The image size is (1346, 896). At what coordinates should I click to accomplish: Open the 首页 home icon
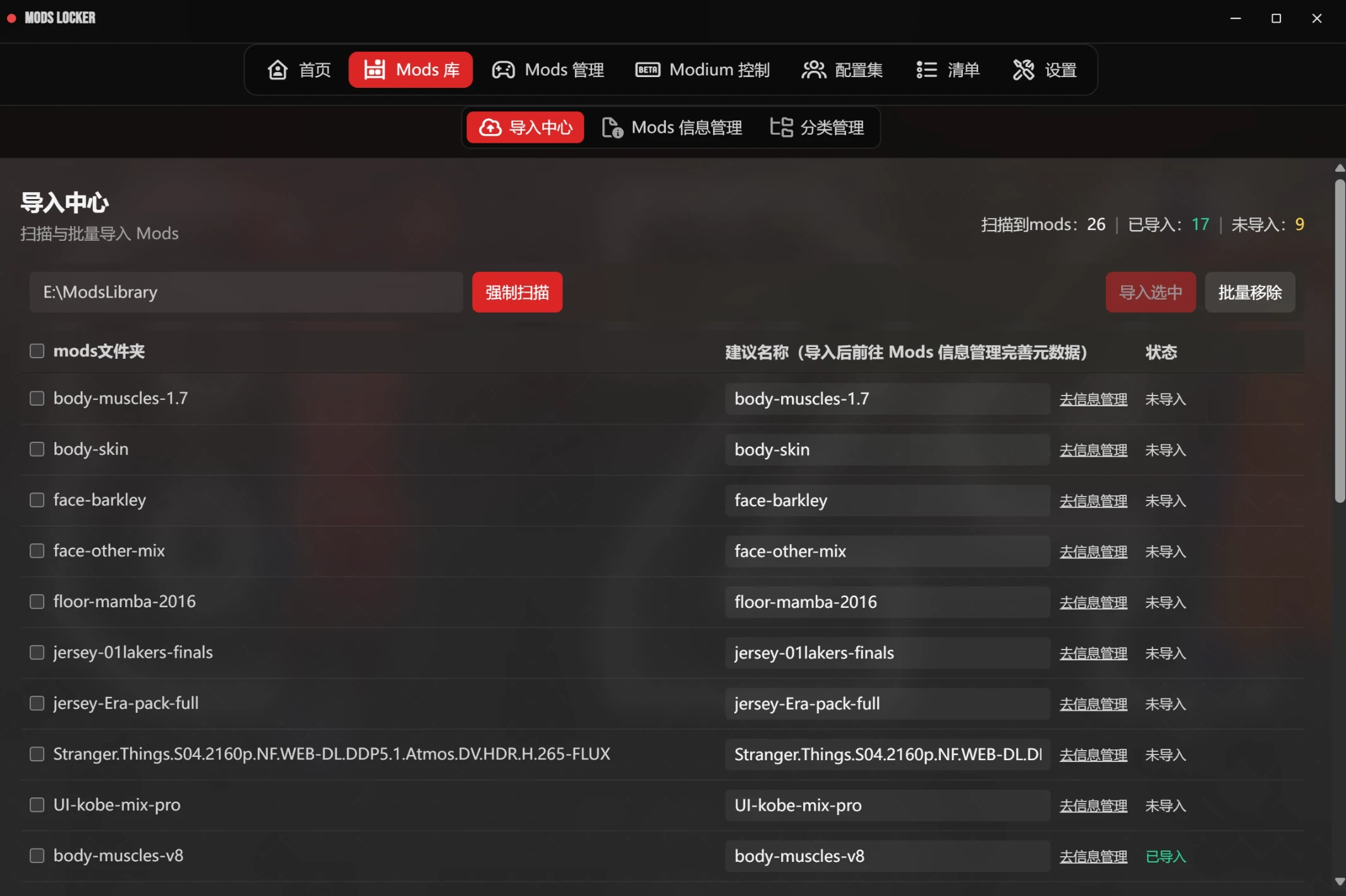coord(277,70)
